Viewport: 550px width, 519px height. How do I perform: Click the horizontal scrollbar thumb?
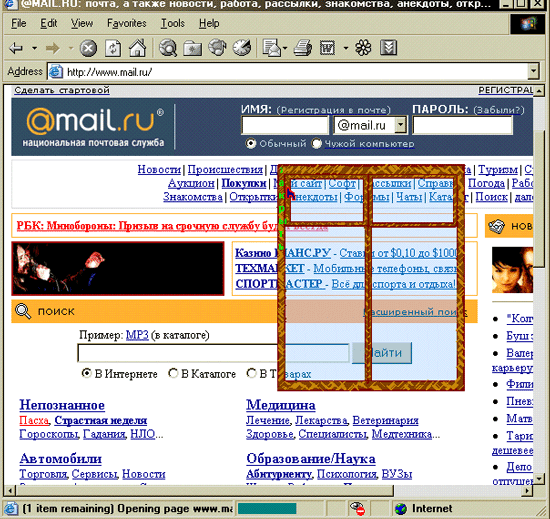point(205,490)
